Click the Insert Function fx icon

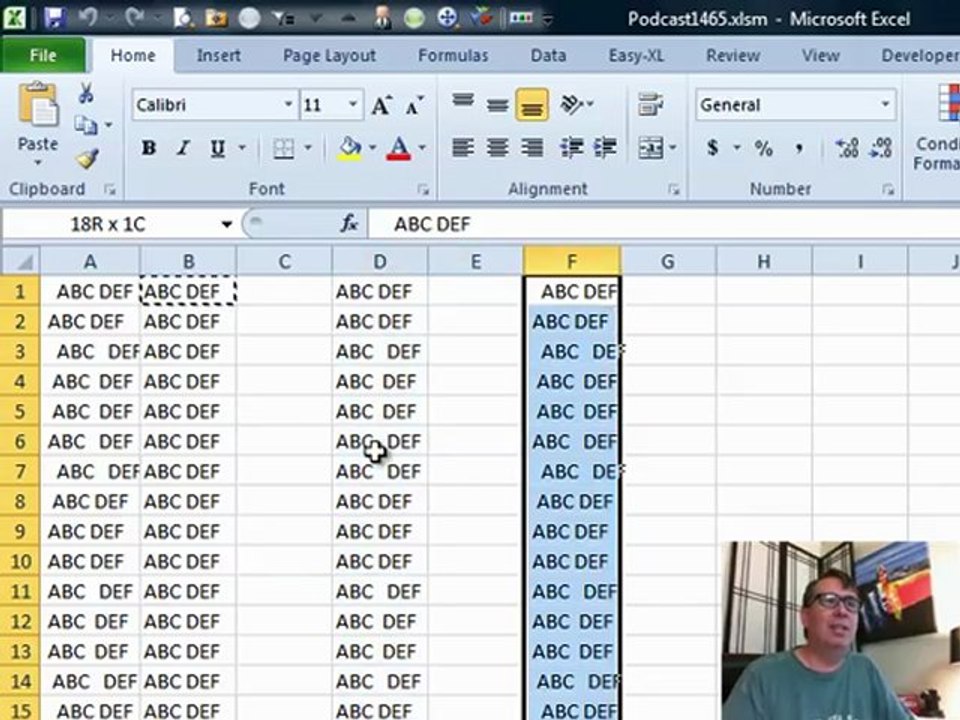[349, 224]
